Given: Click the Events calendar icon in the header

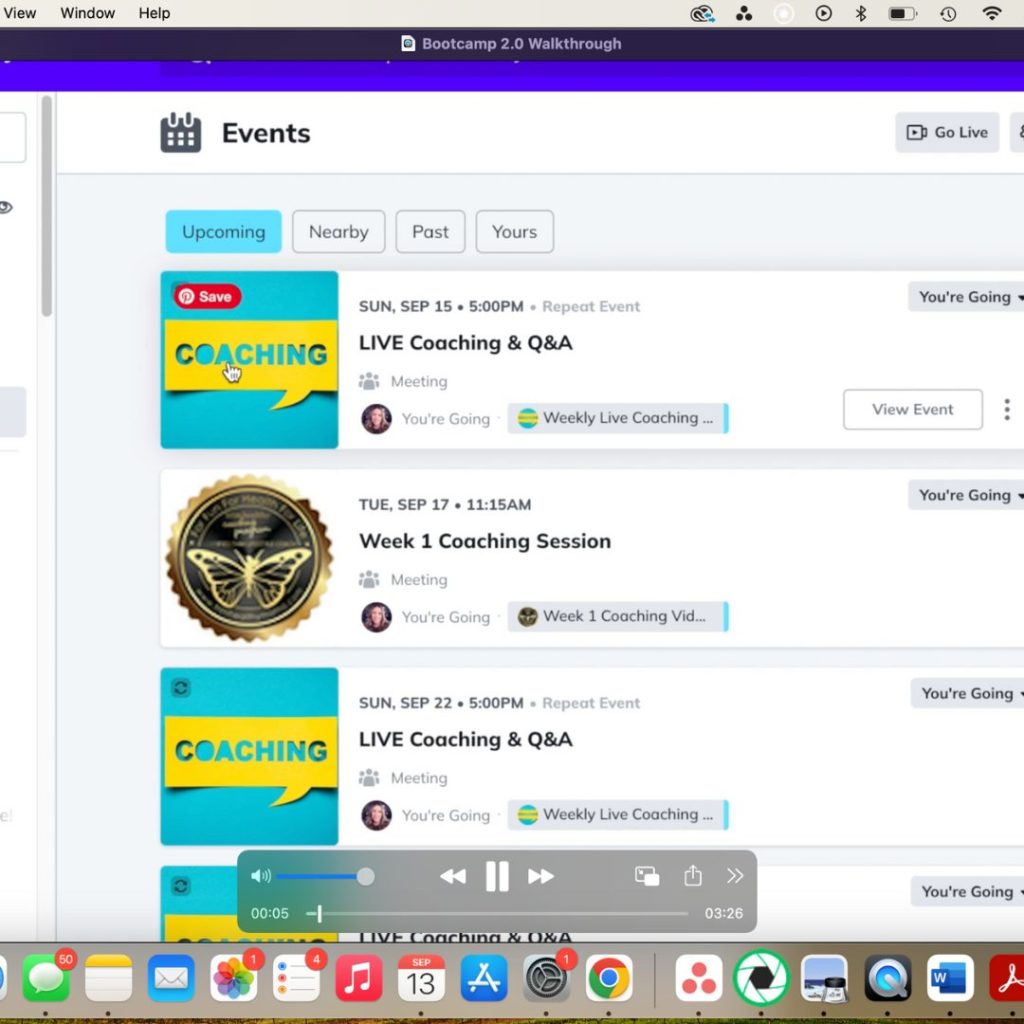Looking at the screenshot, I should click(181, 133).
